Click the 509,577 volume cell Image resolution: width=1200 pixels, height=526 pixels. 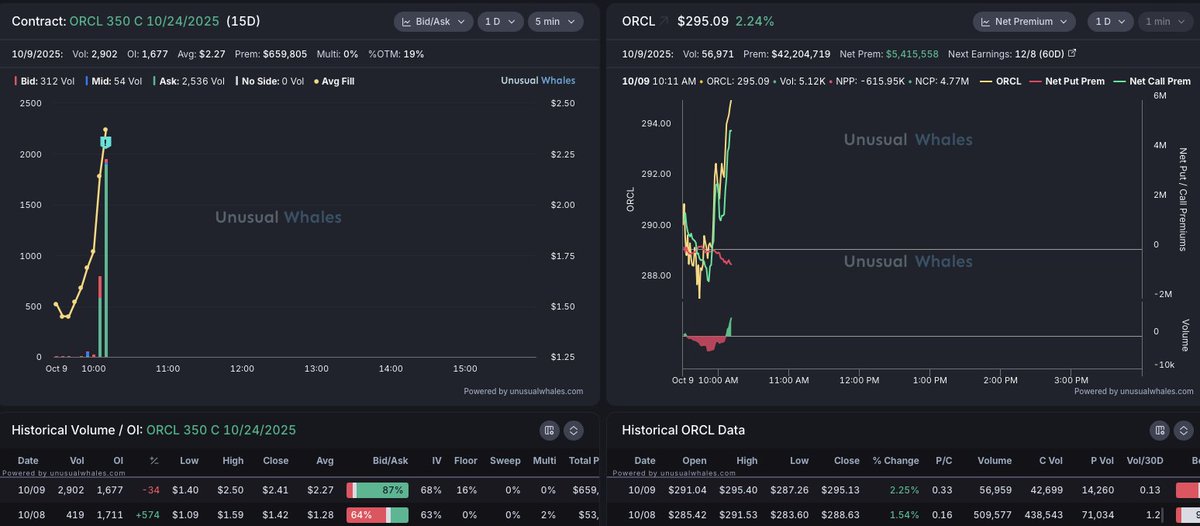pos(993,515)
